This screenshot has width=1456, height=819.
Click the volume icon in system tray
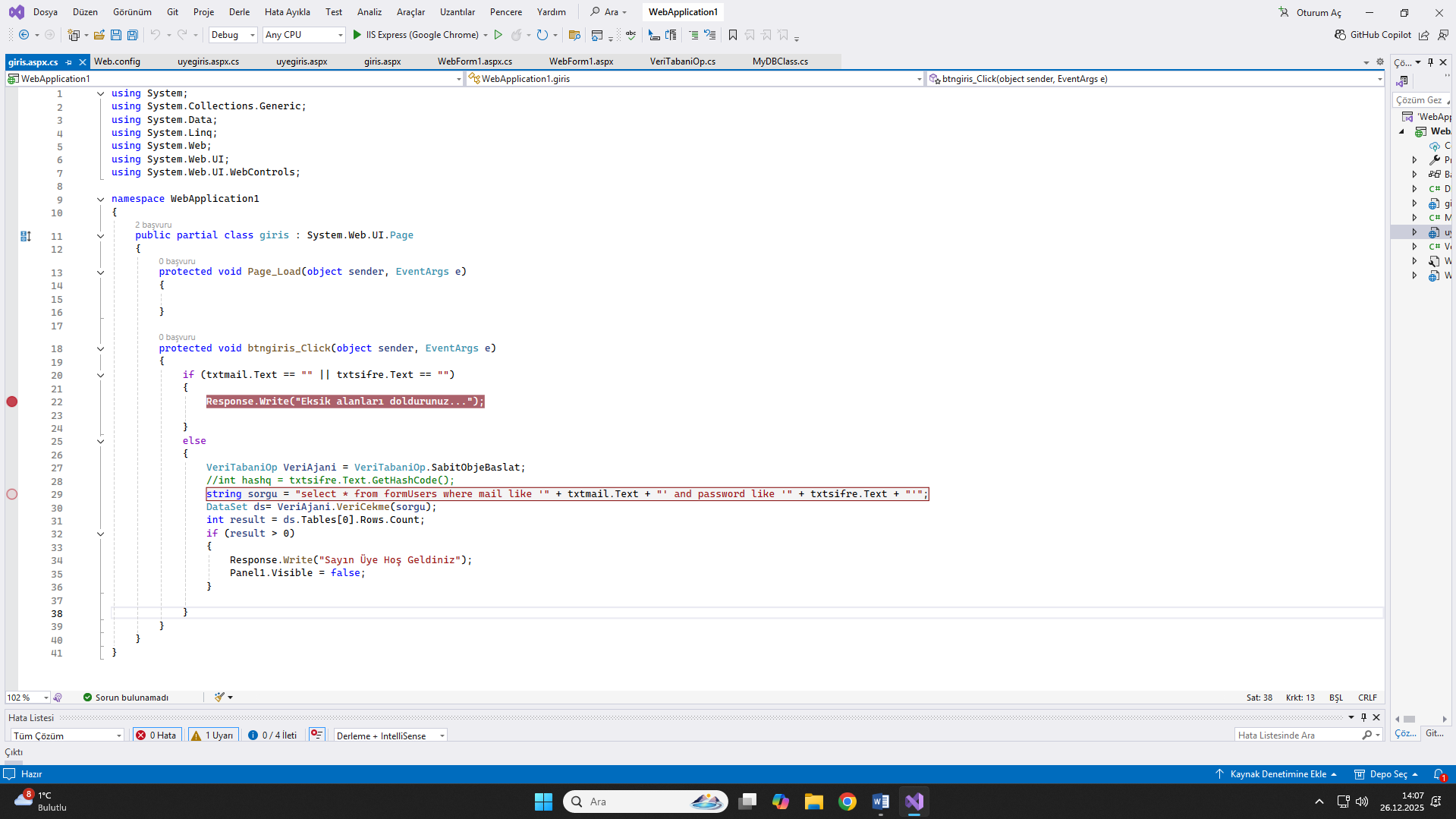[1362, 802]
